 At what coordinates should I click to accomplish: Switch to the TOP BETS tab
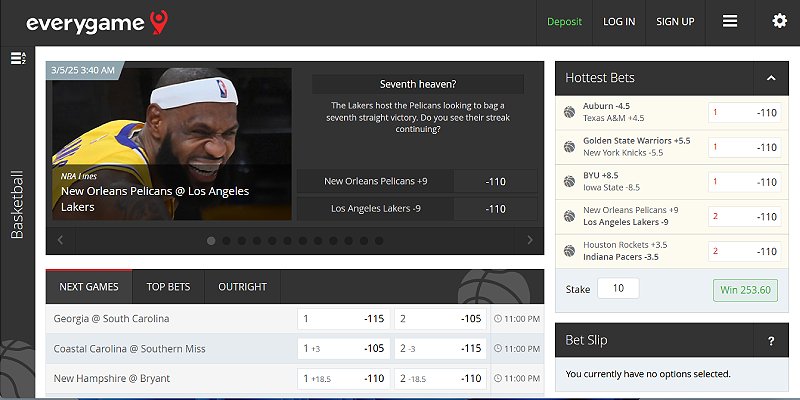pos(168,287)
